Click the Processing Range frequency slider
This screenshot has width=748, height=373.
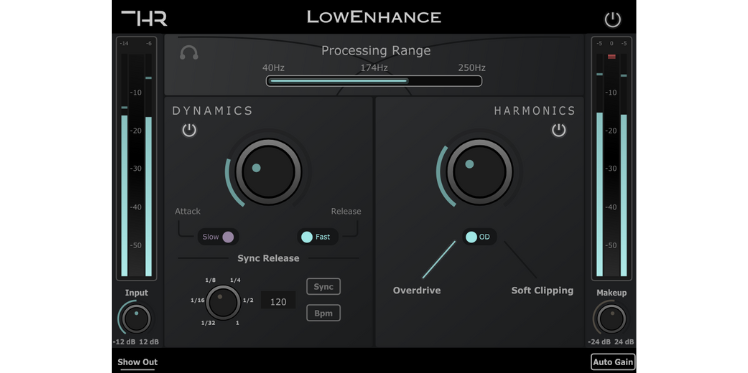tap(374, 81)
